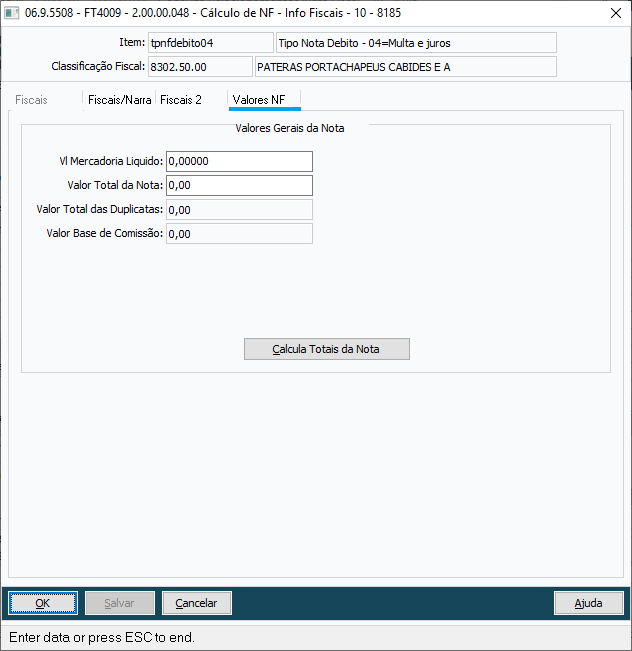
Task: Click the PATERAS PORTACHAPEUS description field
Action: click(406, 67)
